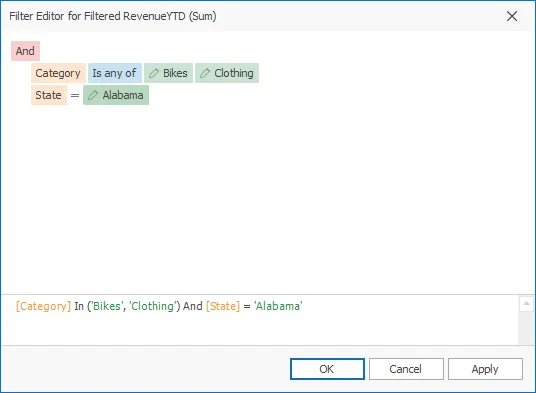Edit the Alabama value
The width and height of the screenshot is (536, 393).
pos(116,95)
